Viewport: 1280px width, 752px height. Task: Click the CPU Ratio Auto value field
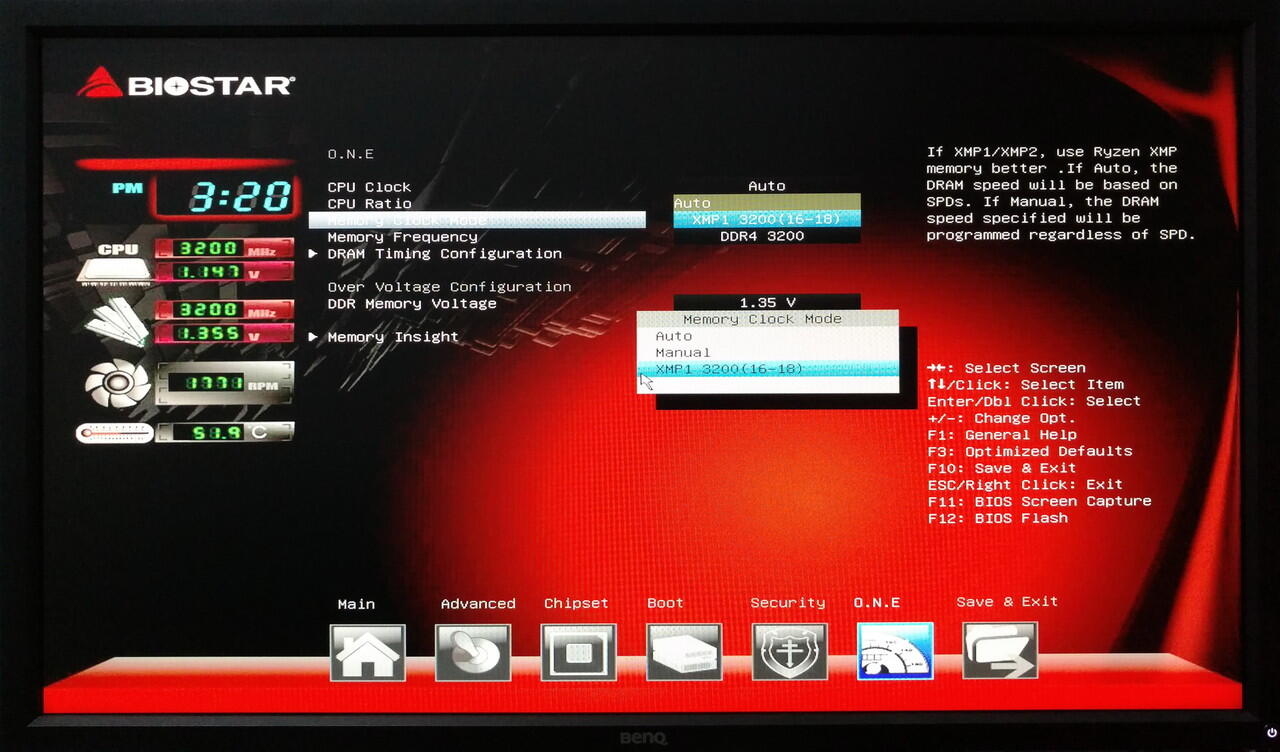coord(767,203)
